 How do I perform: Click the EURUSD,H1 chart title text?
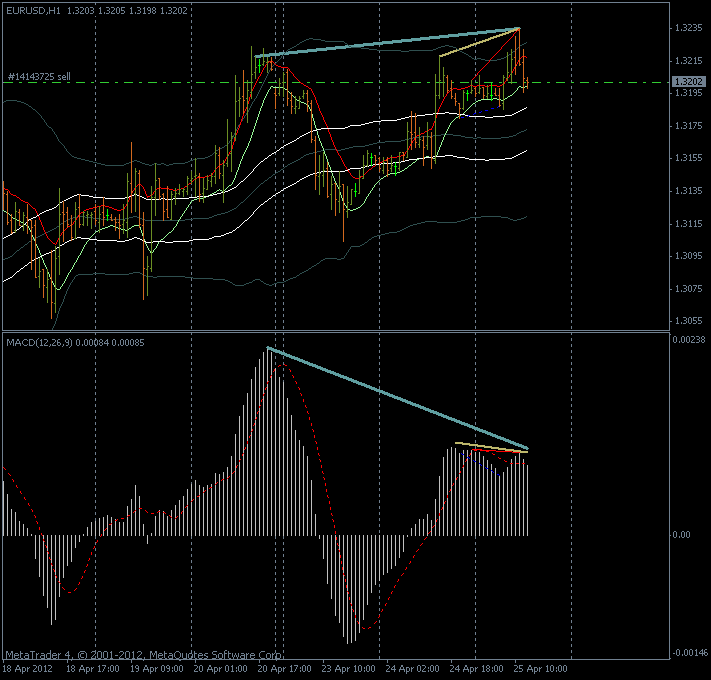point(28,9)
